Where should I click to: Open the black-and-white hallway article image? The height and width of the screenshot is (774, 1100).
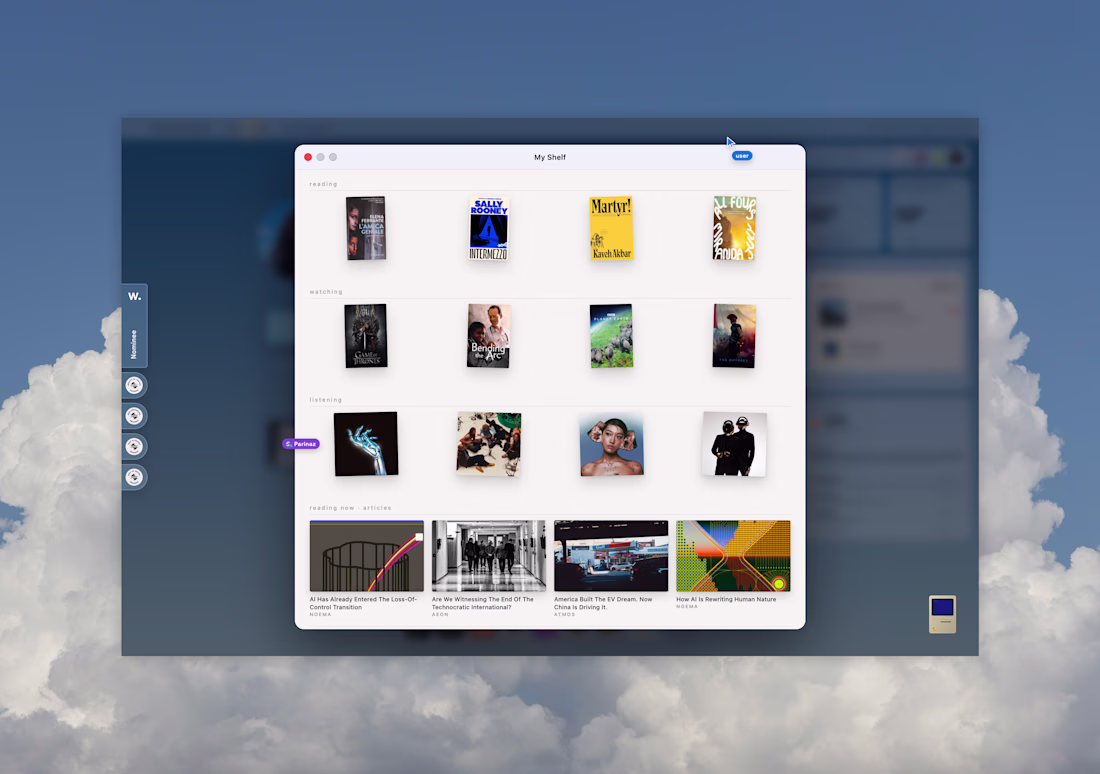(488, 556)
